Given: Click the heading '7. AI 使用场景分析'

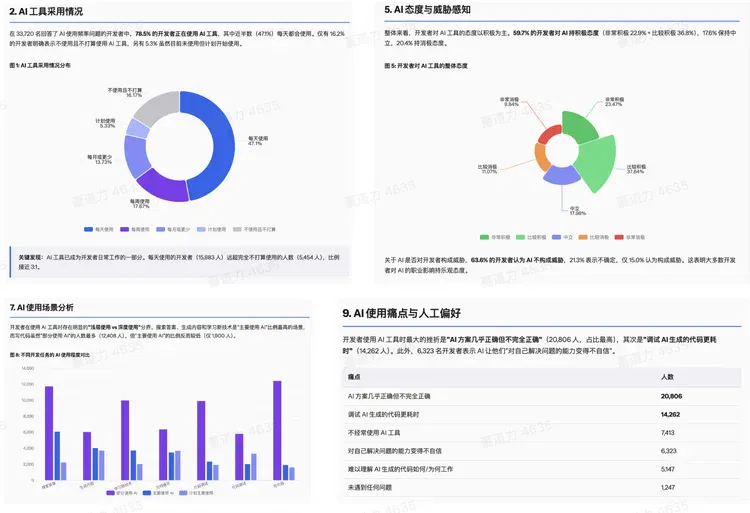Looking at the screenshot, I should click(x=42, y=307).
